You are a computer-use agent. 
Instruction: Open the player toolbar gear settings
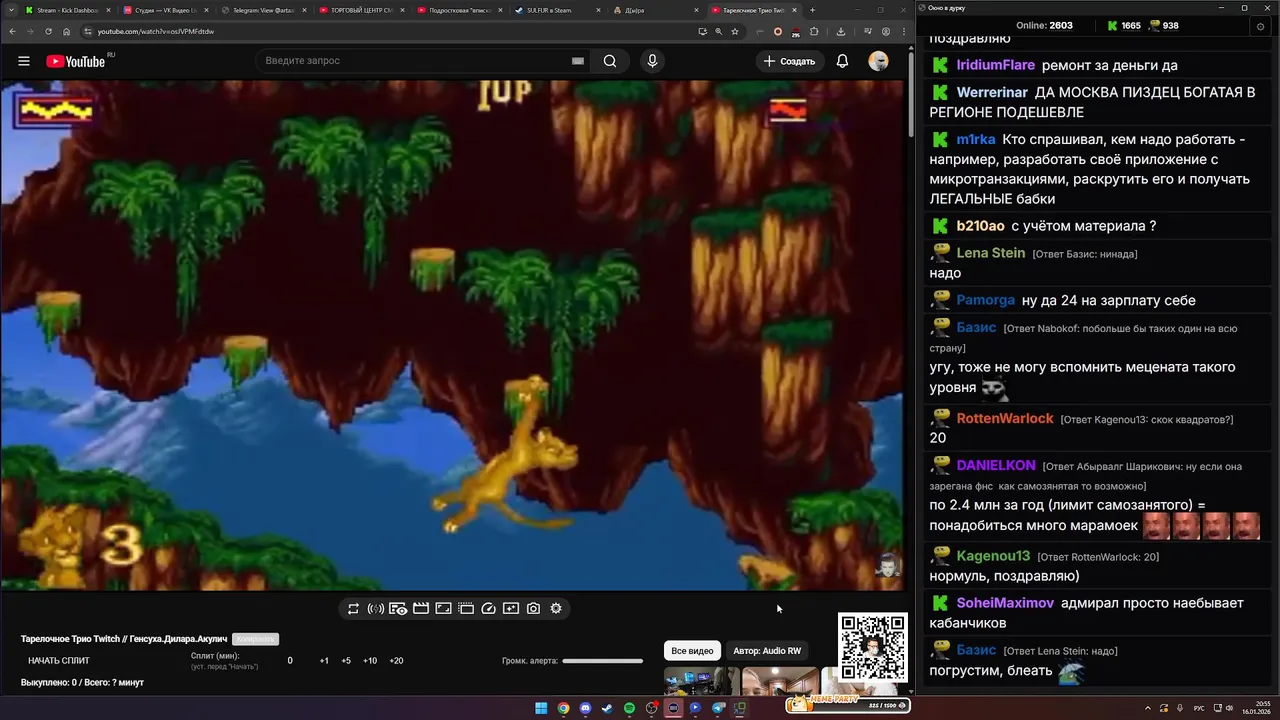(x=556, y=608)
